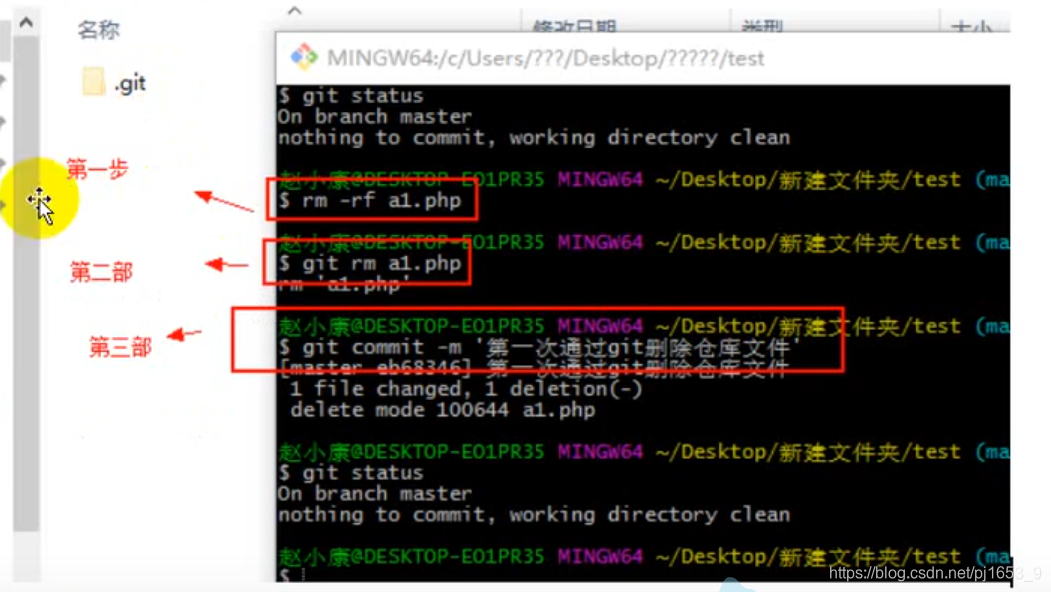Click the 'git rm a1.php' command line

371,263
